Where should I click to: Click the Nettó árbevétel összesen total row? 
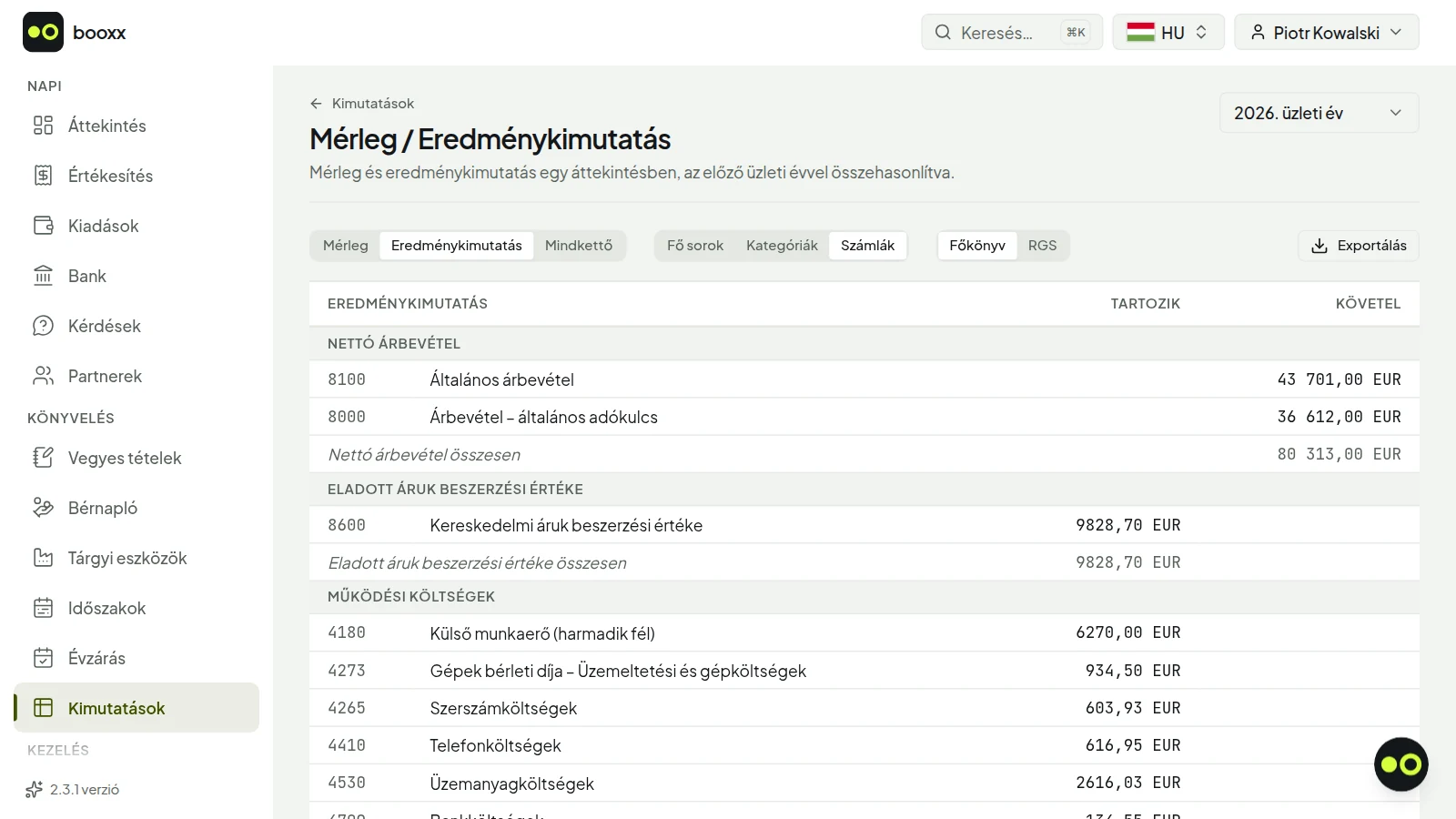click(864, 454)
